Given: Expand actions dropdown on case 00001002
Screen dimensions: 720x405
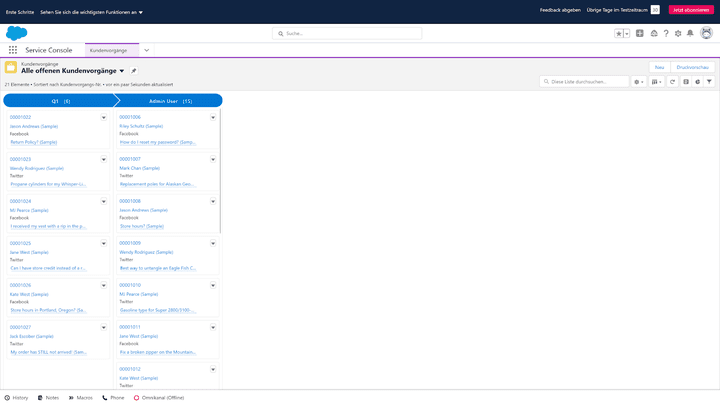Looking at the screenshot, I should tap(104, 118).
